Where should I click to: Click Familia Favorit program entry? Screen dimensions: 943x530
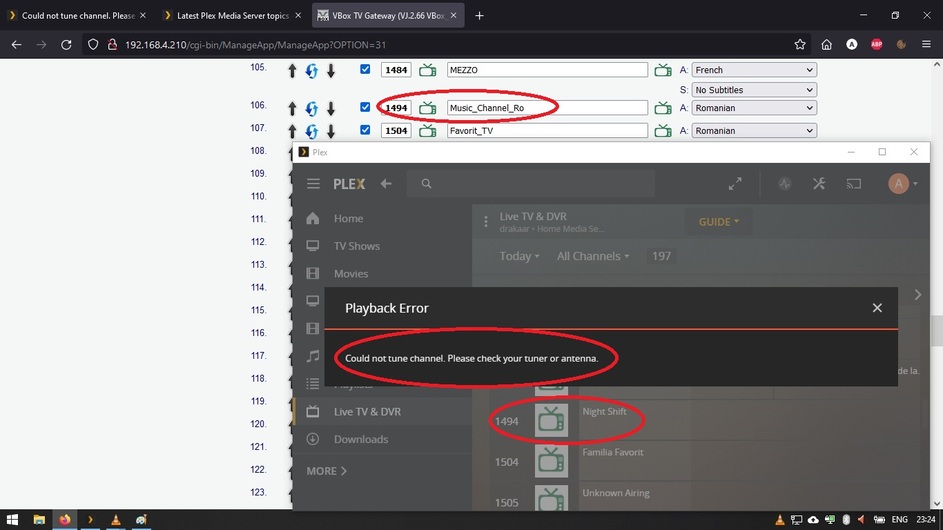coord(612,452)
